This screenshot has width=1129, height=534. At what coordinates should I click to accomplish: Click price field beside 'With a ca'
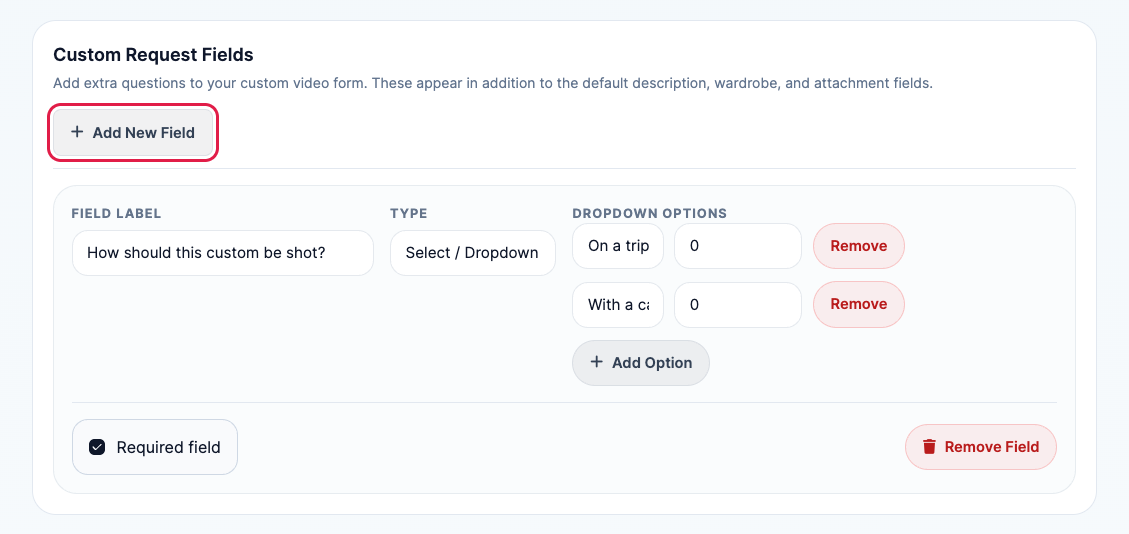click(x=737, y=304)
